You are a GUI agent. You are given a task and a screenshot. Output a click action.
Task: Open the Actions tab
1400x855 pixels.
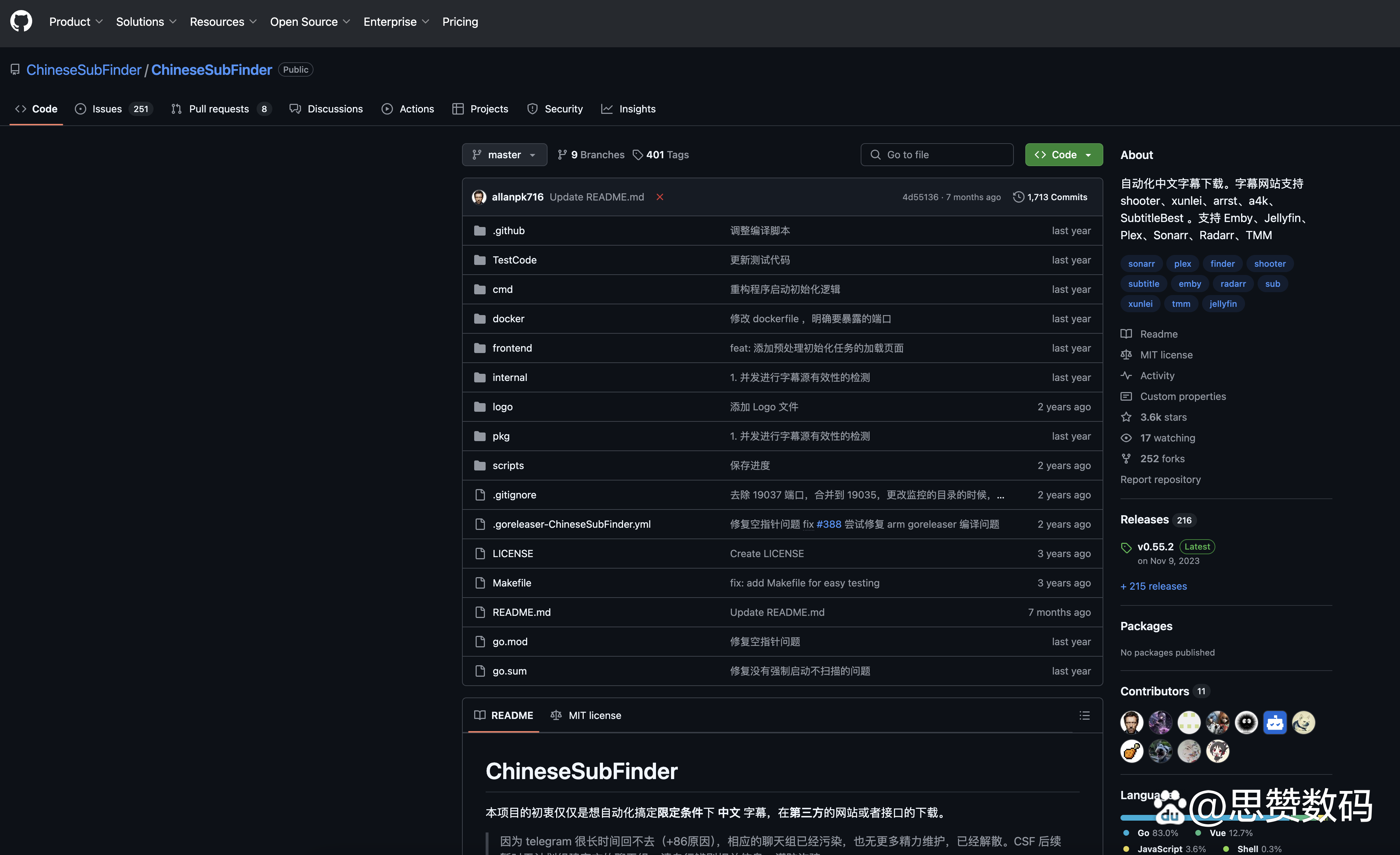(x=408, y=108)
